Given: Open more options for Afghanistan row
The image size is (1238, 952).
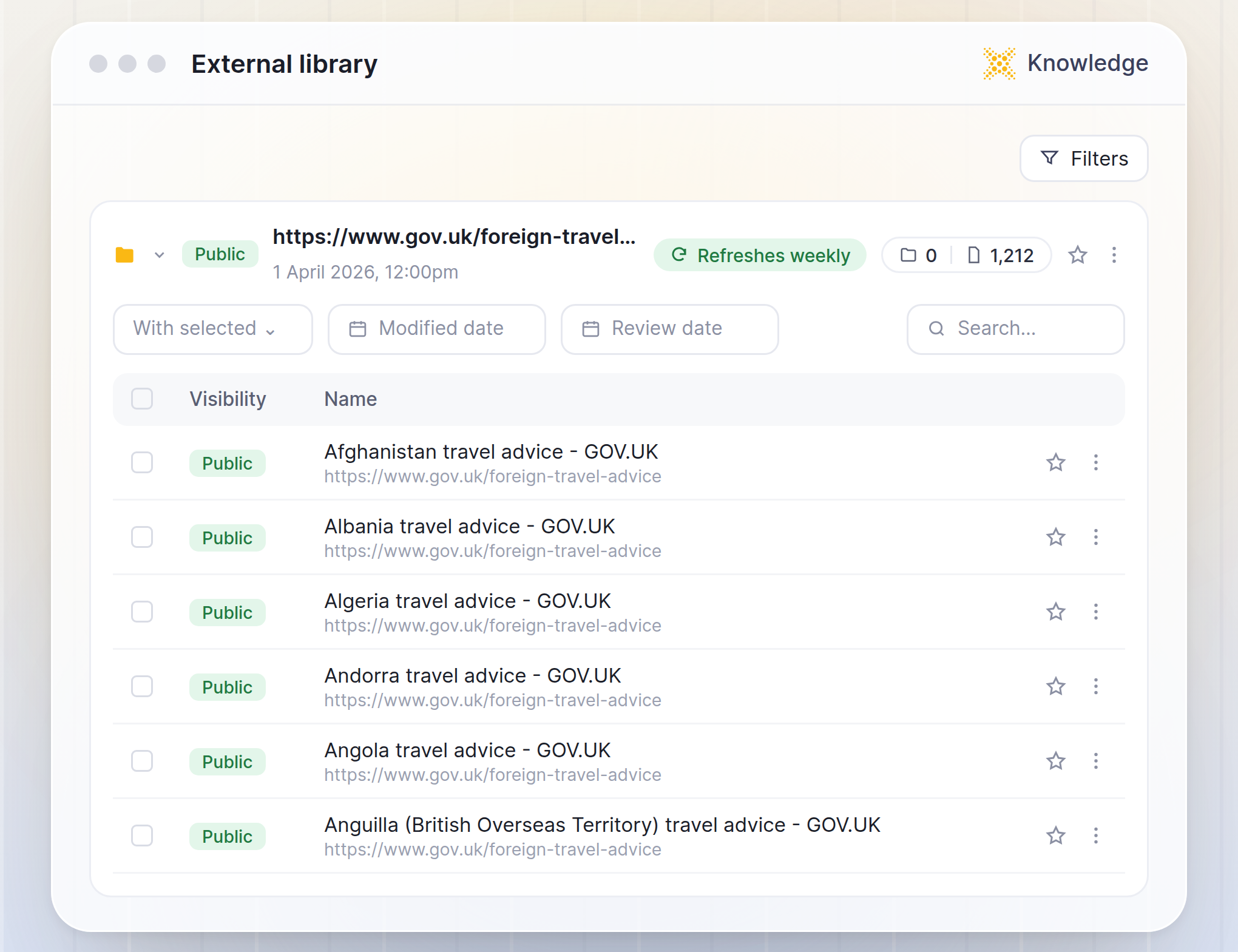Looking at the screenshot, I should 1096,463.
